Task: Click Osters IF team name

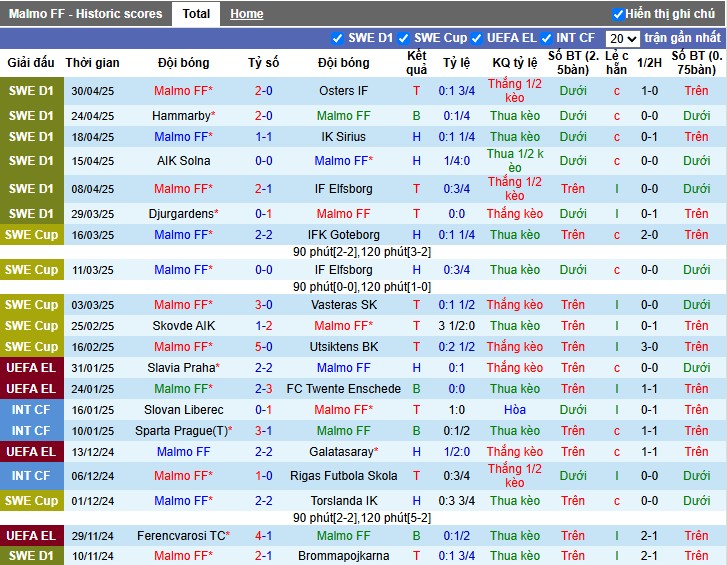Action: [x=344, y=91]
